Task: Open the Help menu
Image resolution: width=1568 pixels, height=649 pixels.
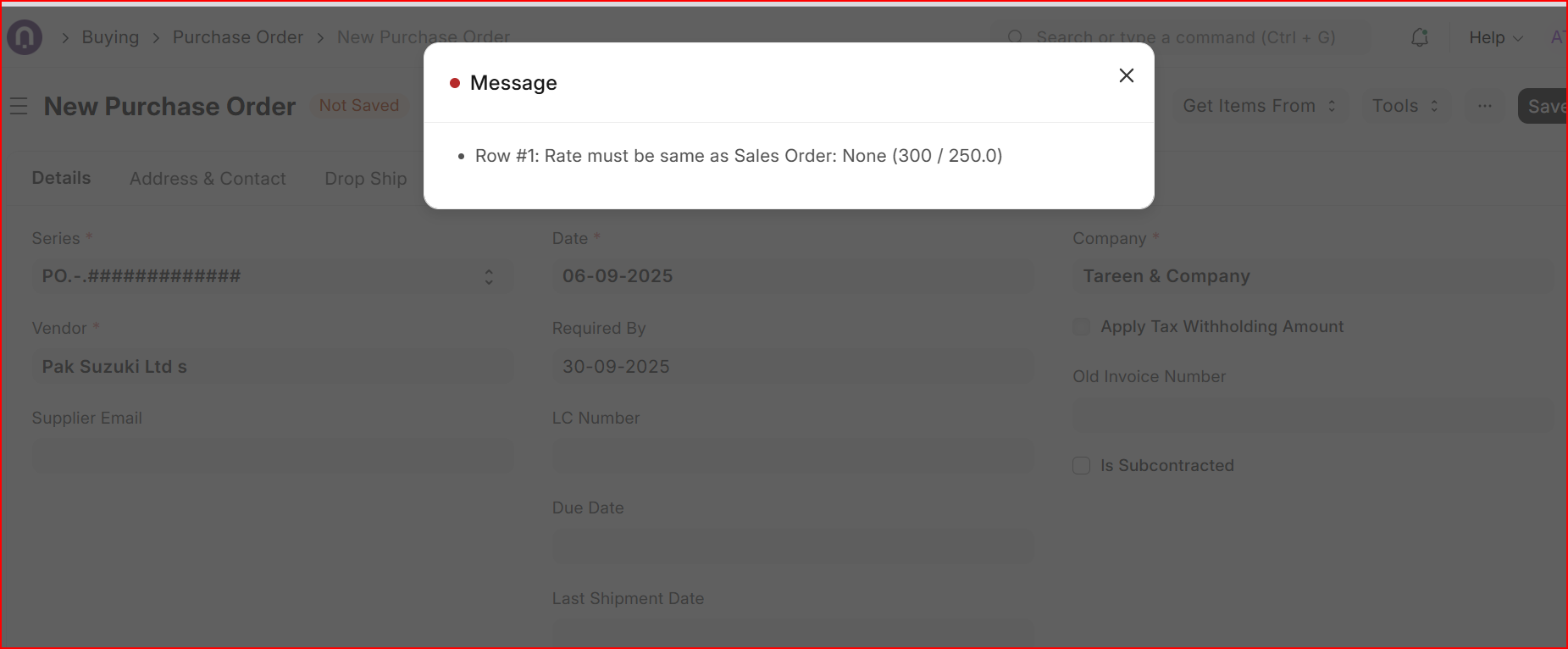Action: point(1495,37)
